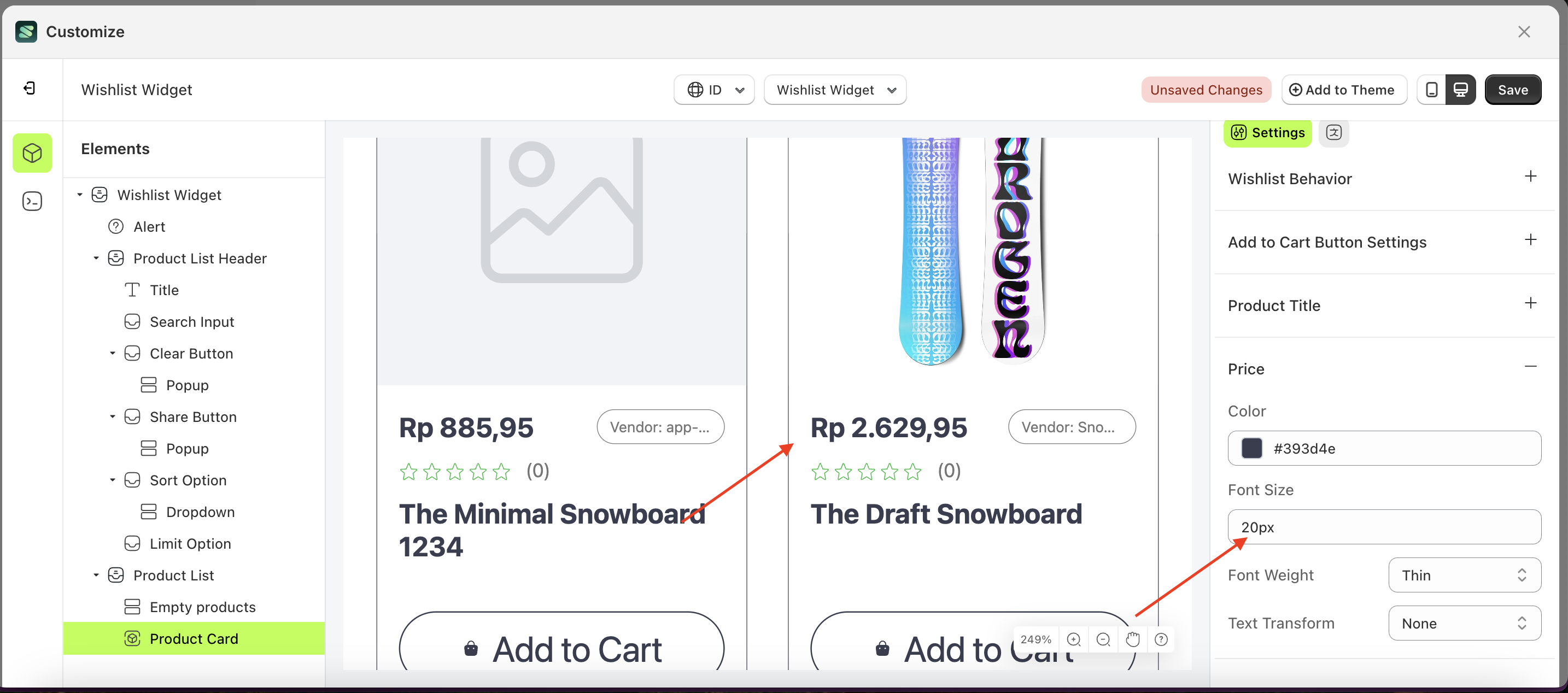Select the hand pan tool

1132,639
